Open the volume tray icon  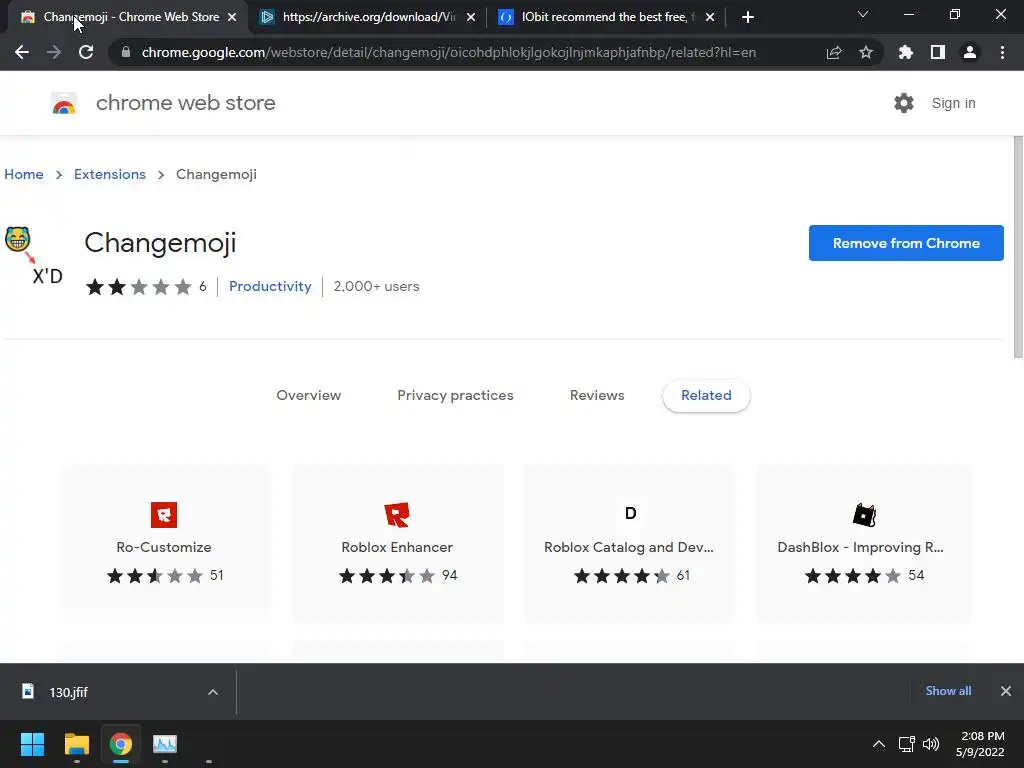pyautogui.click(x=931, y=744)
